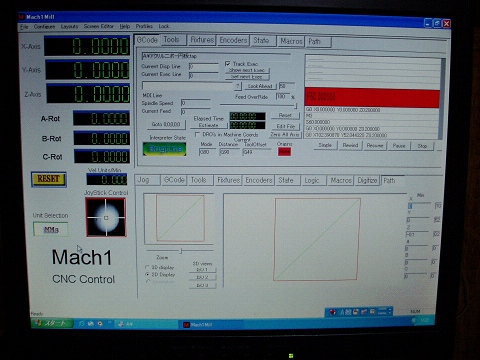Click the red Origins indicator button

pyautogui.click(x=284, y=152)
